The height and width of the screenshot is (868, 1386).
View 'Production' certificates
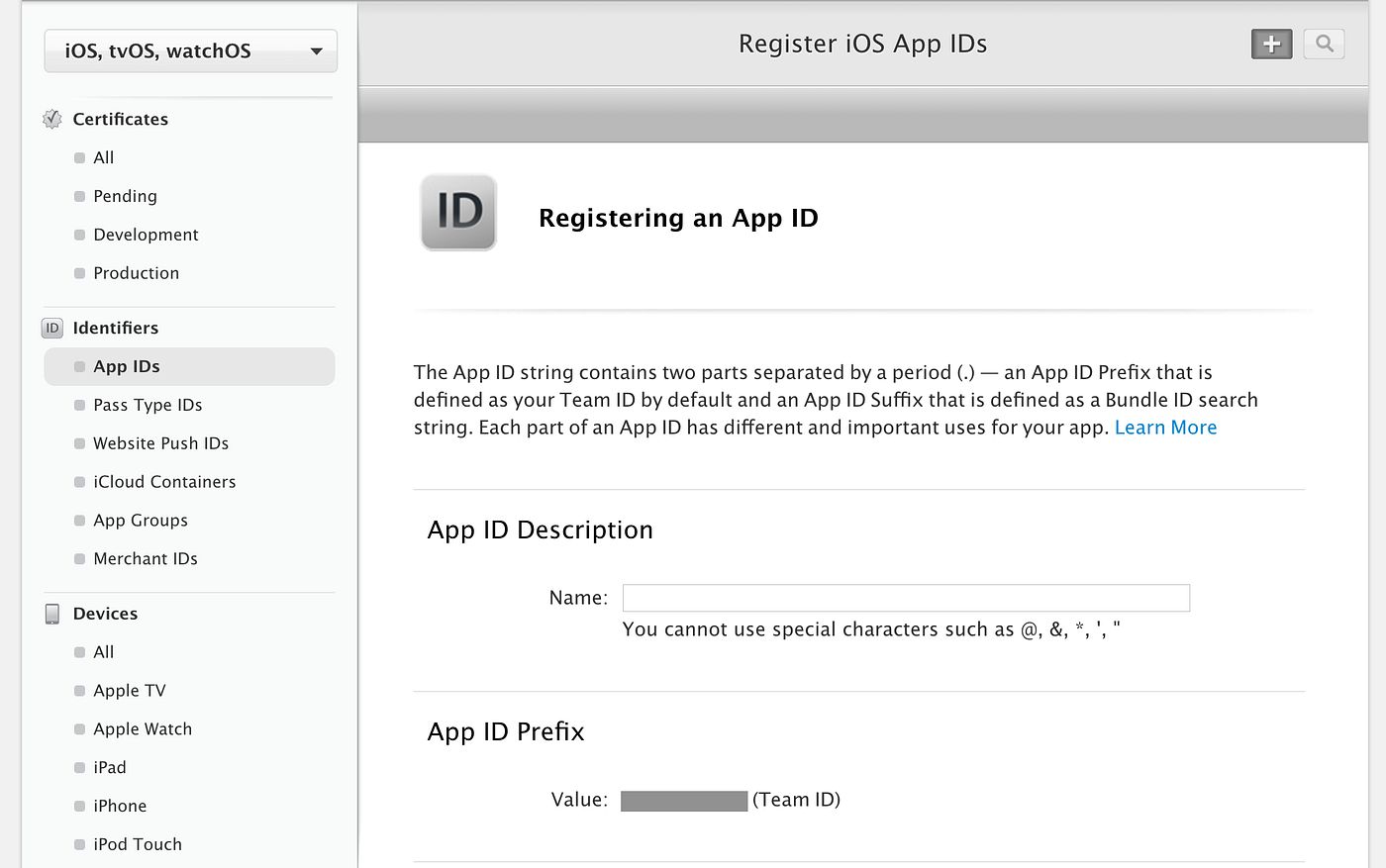coord(136,273)
